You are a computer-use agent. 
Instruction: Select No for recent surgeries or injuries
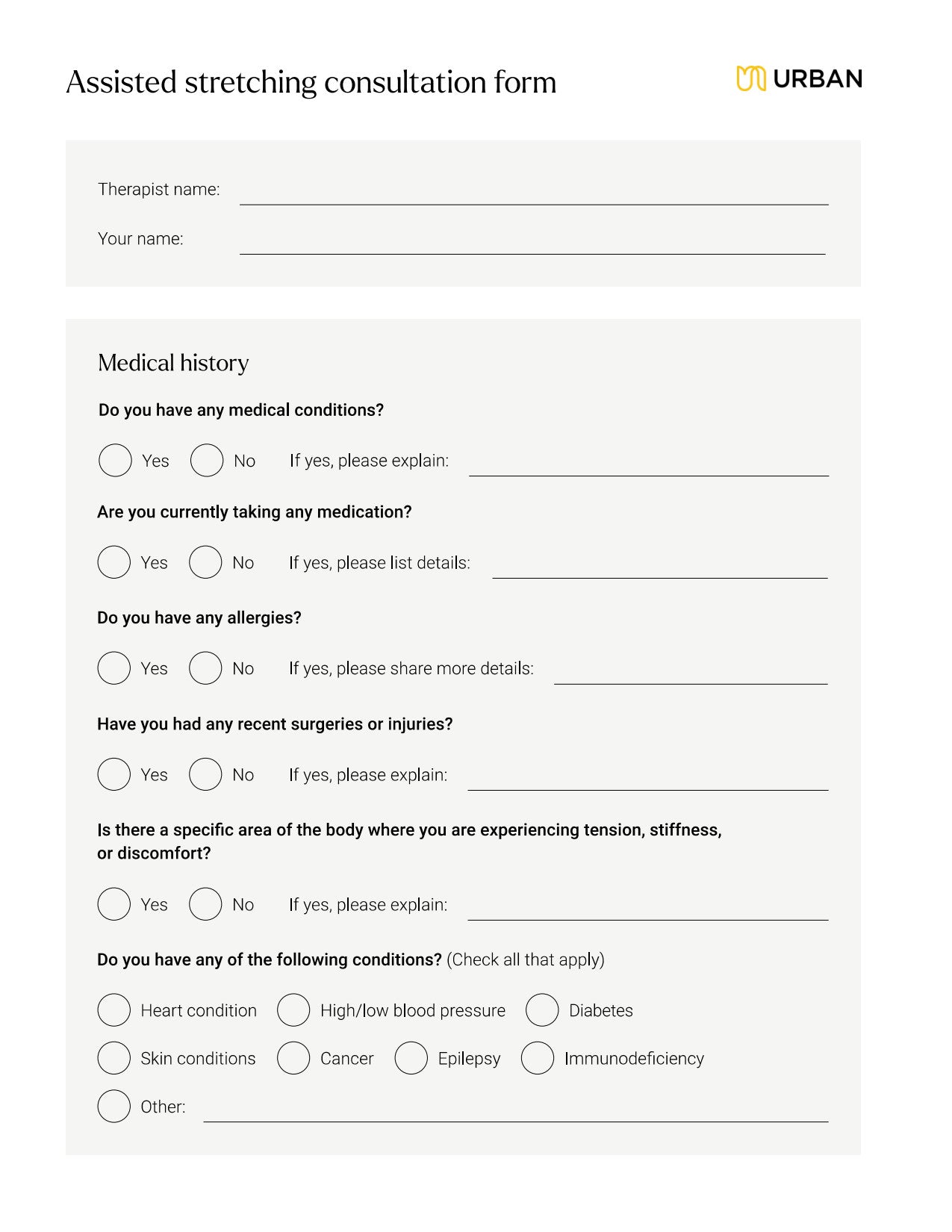pos(205,774)
